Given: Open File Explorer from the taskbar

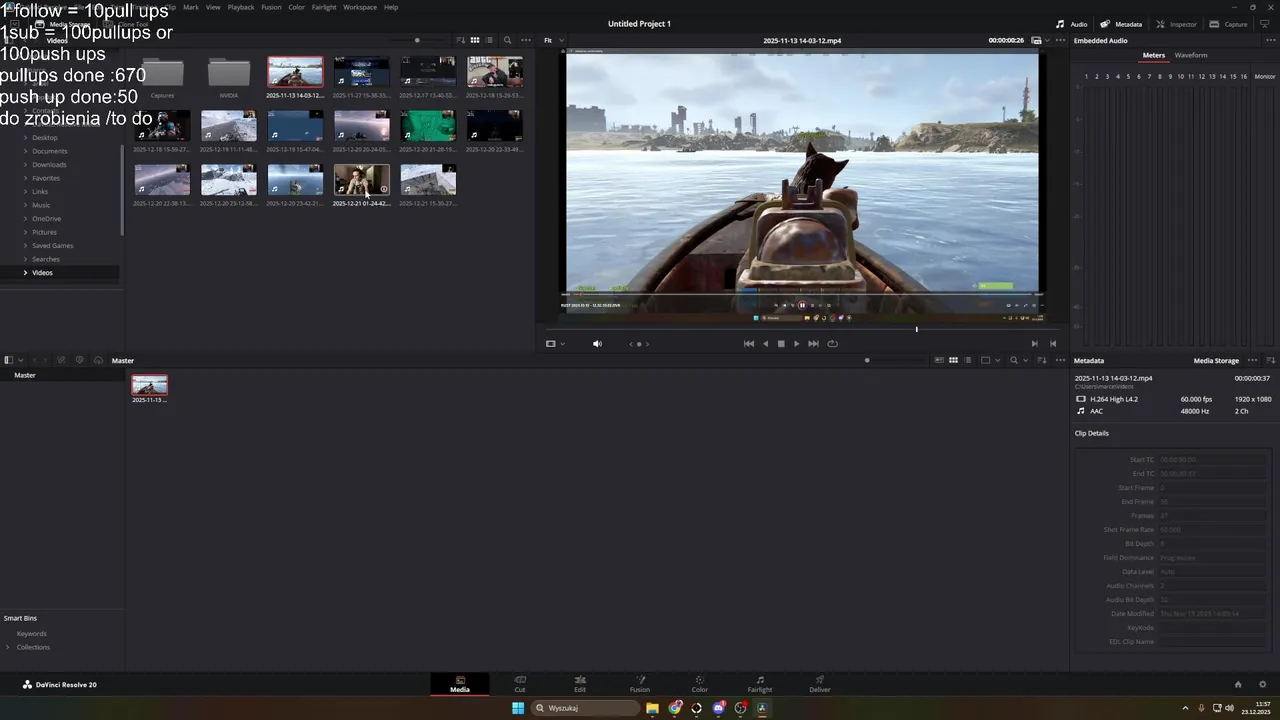Looking at the screenshot, I should coord(652,708).
